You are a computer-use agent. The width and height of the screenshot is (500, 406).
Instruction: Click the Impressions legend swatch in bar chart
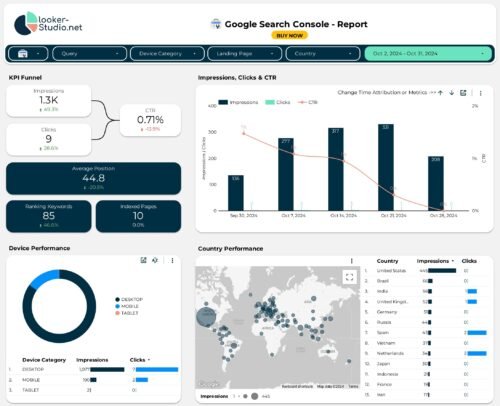223,102
